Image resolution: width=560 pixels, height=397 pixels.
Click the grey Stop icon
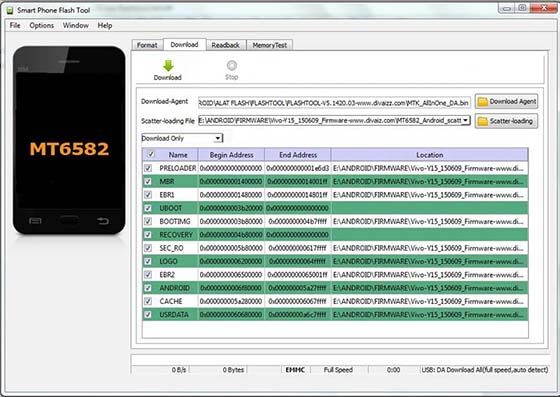coord(231,65)
